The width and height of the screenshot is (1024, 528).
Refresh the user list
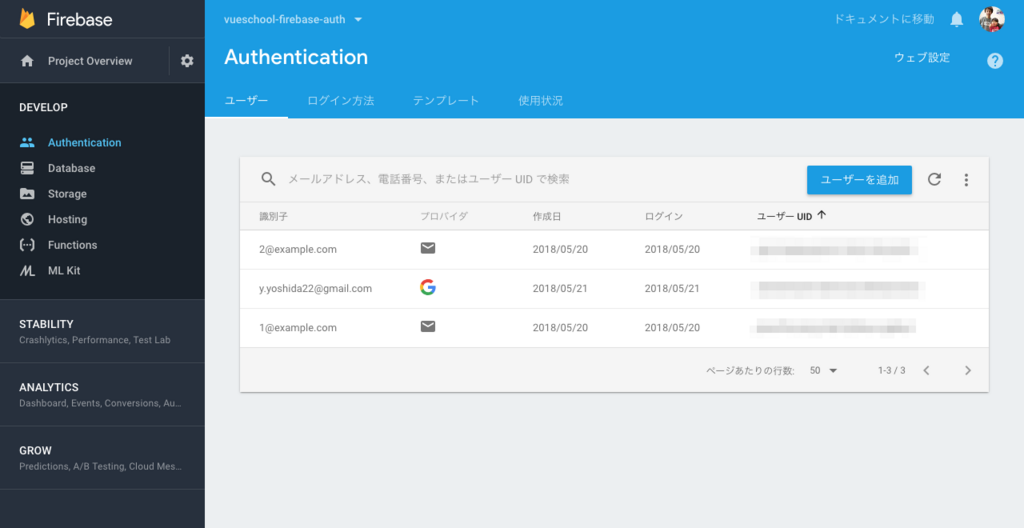[935, 179]
